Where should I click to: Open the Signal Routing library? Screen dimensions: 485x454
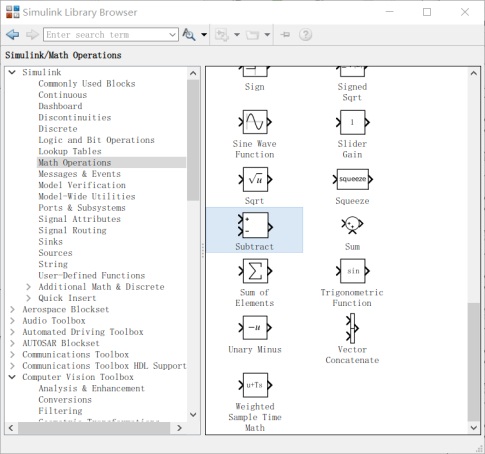pyautogui.click(x=72, y=230)
